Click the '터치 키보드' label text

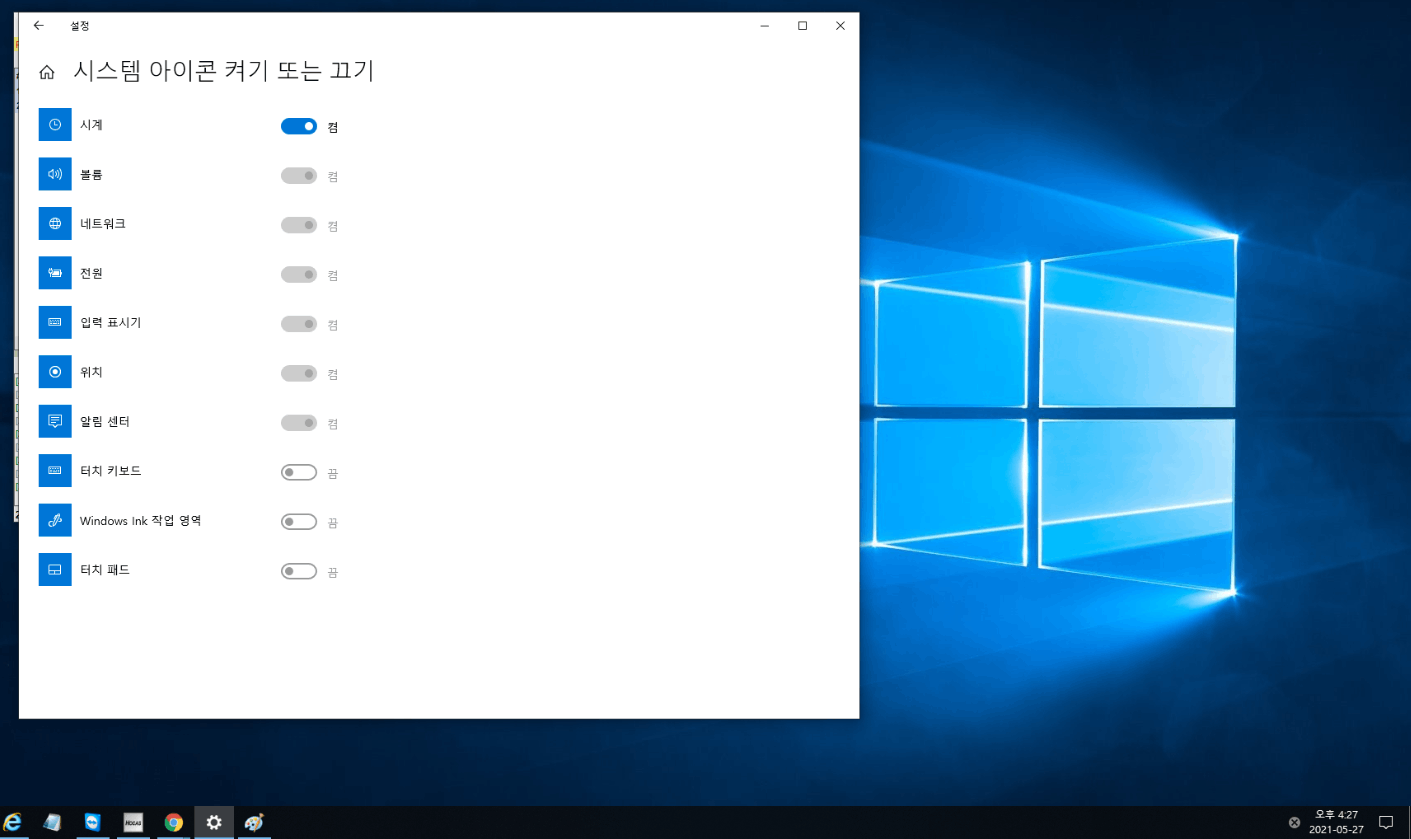tap(110, 470)
